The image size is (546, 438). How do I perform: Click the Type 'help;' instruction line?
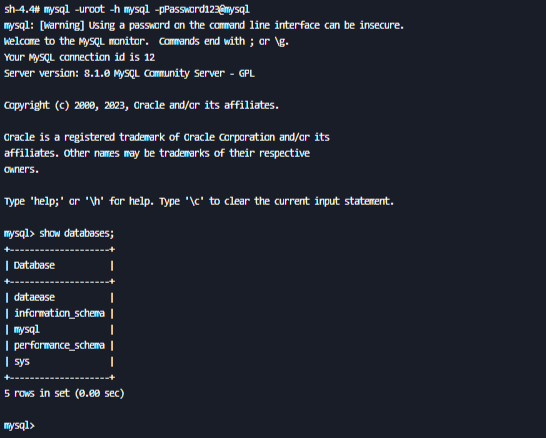coord(199,201)
